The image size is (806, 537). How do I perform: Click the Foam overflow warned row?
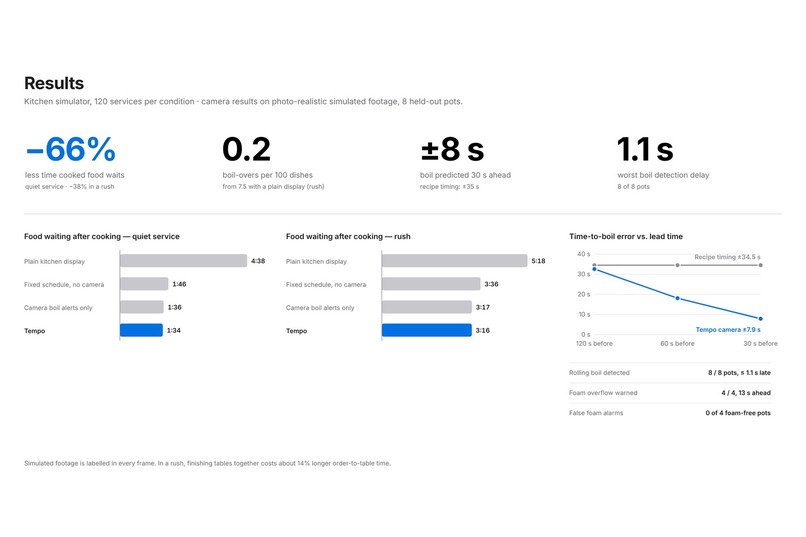(x=670, y=393)
